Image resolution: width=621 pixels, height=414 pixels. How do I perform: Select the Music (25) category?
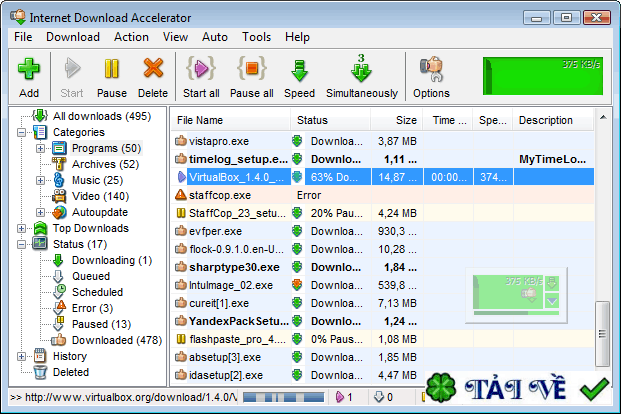click(97, 180)
